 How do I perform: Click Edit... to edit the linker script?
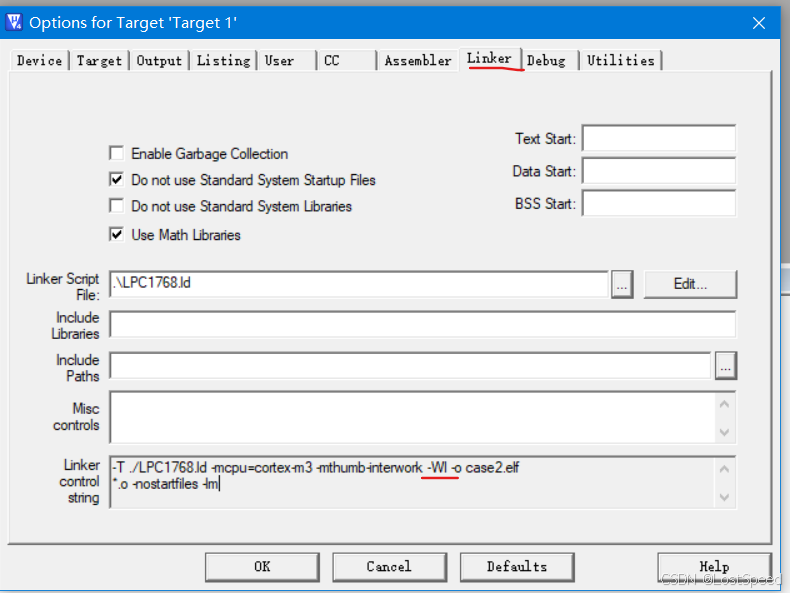point(690,284)
